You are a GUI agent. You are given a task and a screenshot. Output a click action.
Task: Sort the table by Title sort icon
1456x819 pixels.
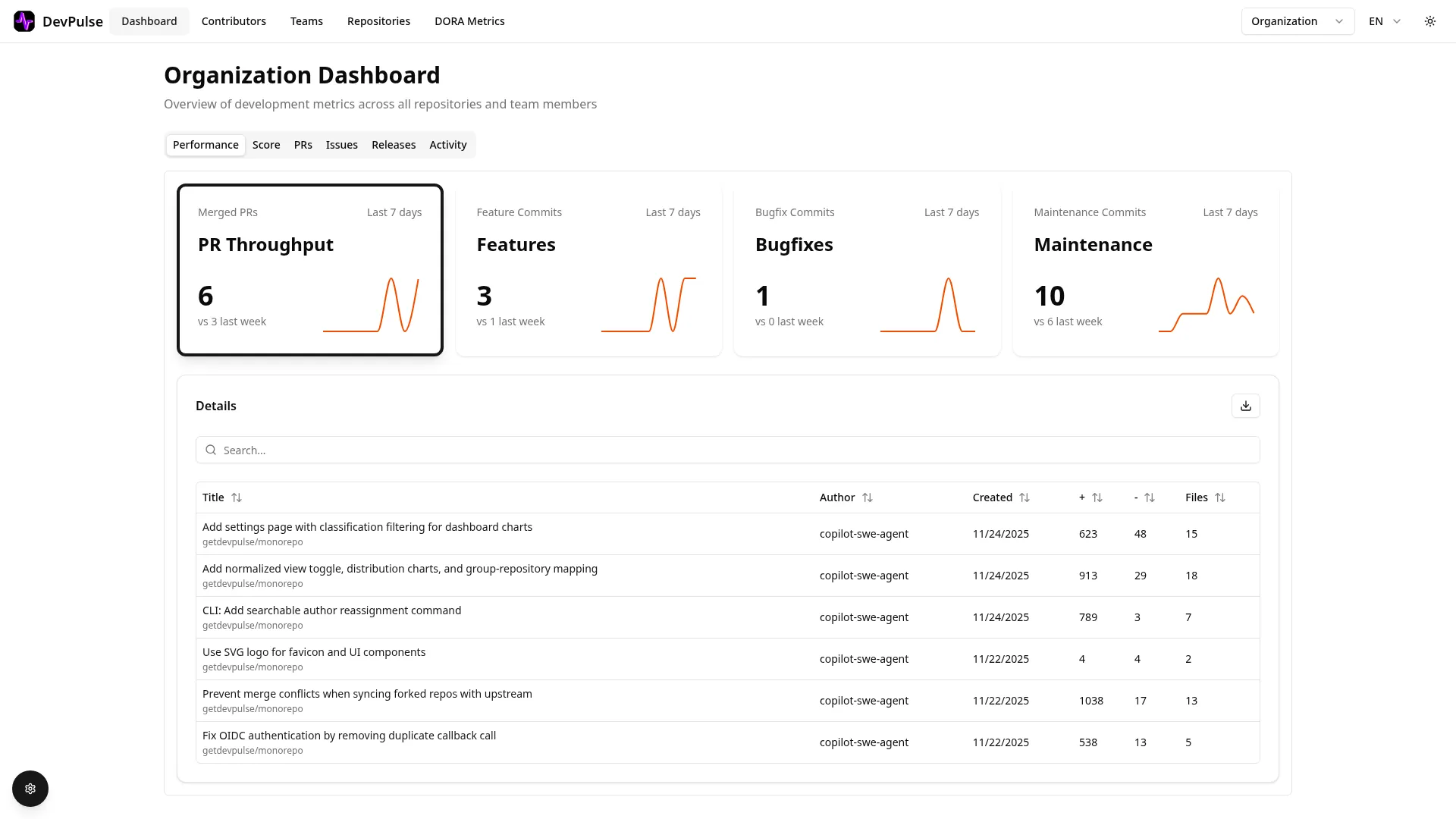(x=237, y=497)
